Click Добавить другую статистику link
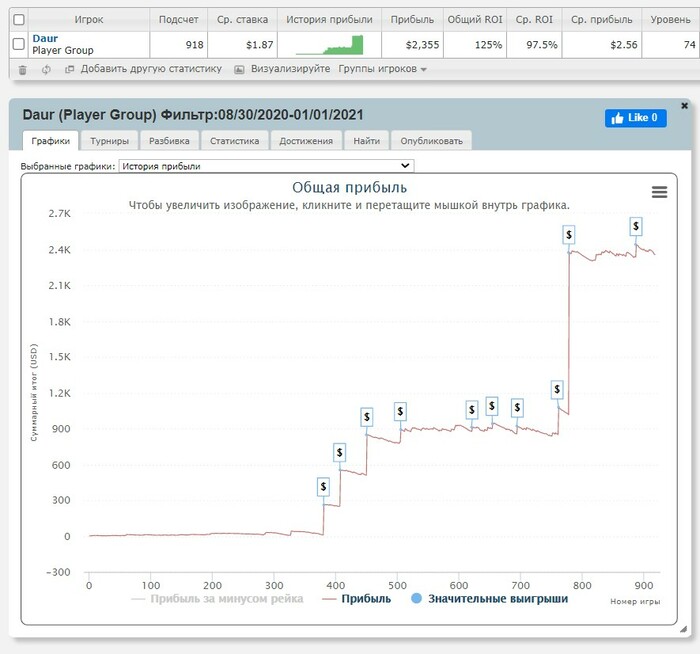Screen dimensions: 700x654 [151, 69]
